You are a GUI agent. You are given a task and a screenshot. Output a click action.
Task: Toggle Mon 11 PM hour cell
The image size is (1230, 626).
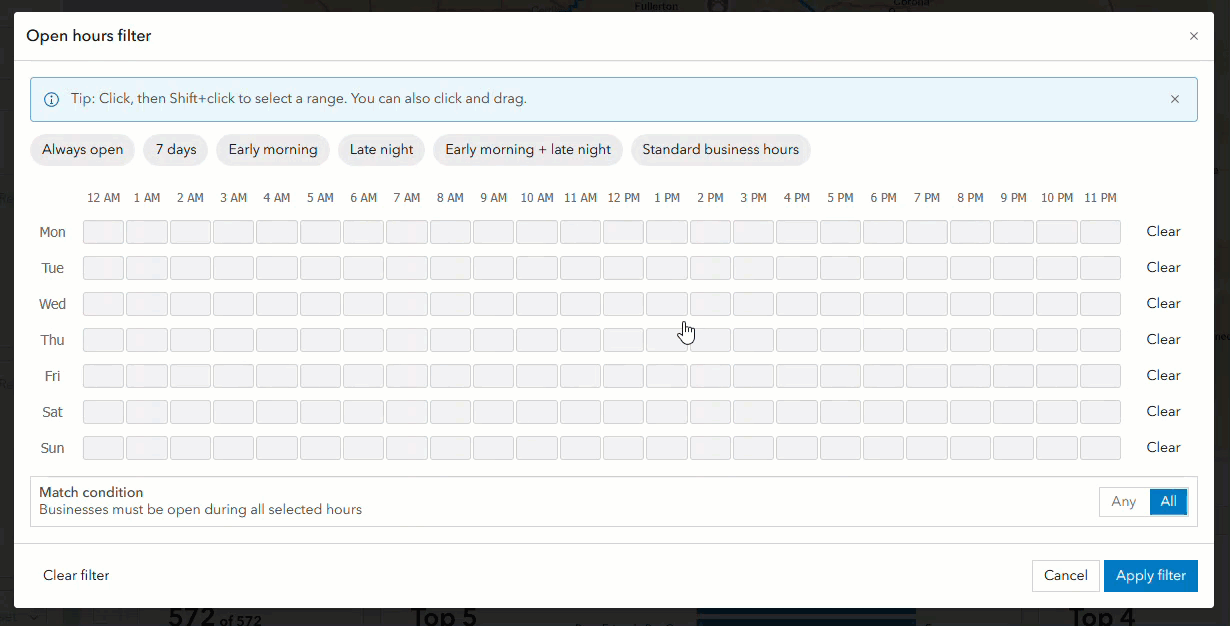click(x=1100, y=232)
